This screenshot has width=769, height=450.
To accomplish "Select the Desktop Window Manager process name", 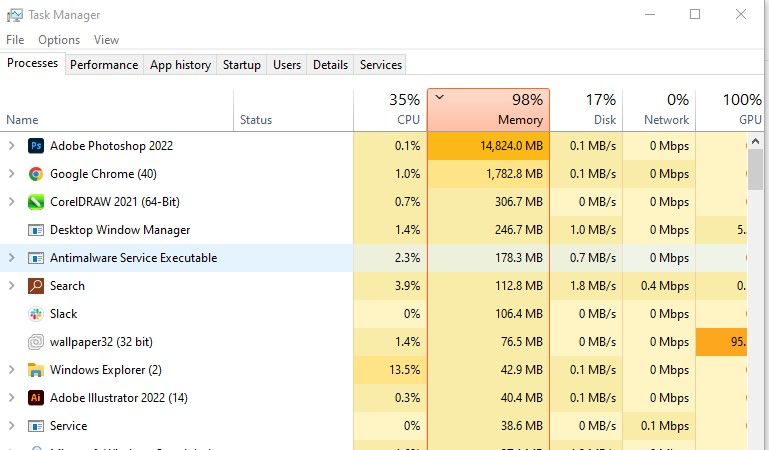I will coord(120,230).
